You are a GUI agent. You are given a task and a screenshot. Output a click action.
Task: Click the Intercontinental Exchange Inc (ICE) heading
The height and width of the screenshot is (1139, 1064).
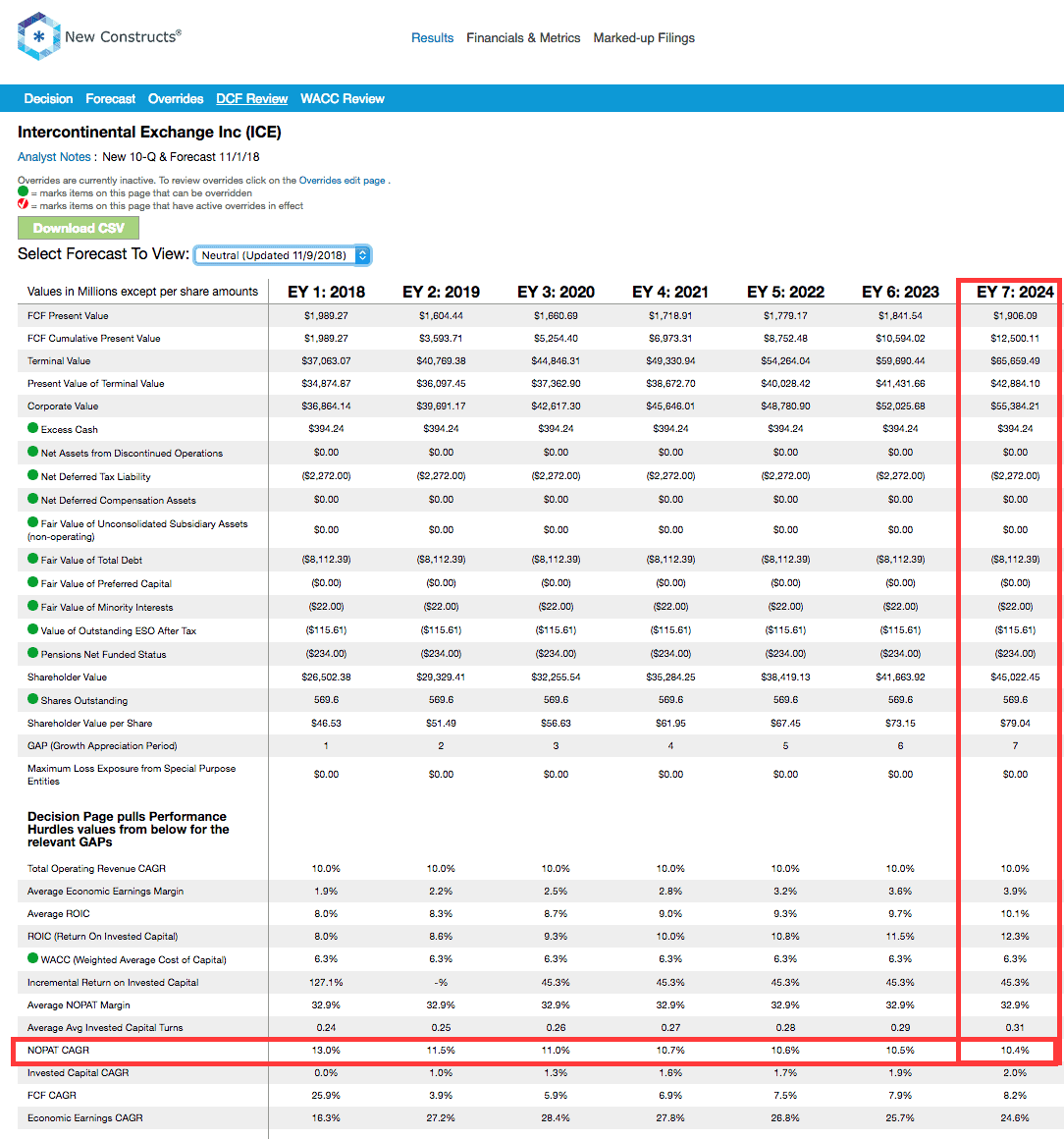coord(149,133)
